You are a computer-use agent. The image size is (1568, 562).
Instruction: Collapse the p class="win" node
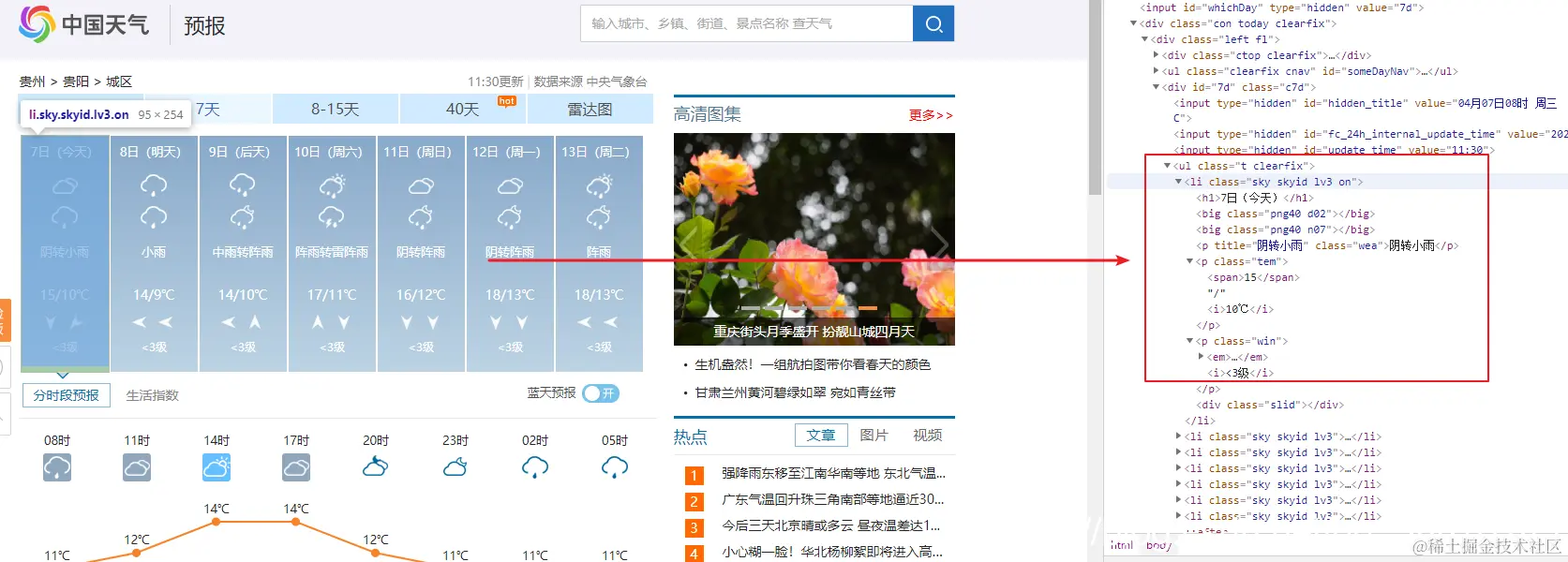[x=1190, y=341]
